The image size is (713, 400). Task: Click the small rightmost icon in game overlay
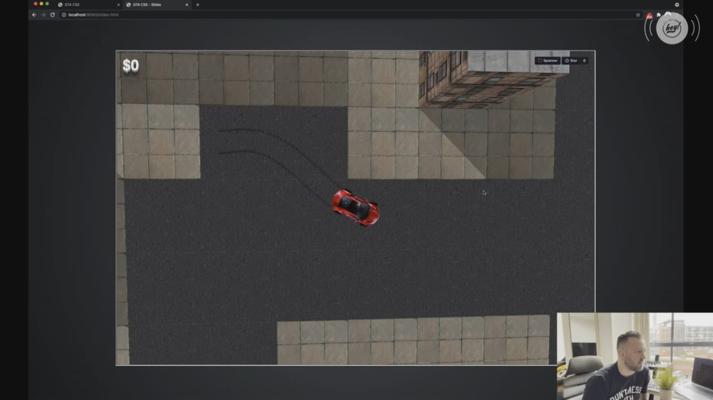[x=585, y=61]
